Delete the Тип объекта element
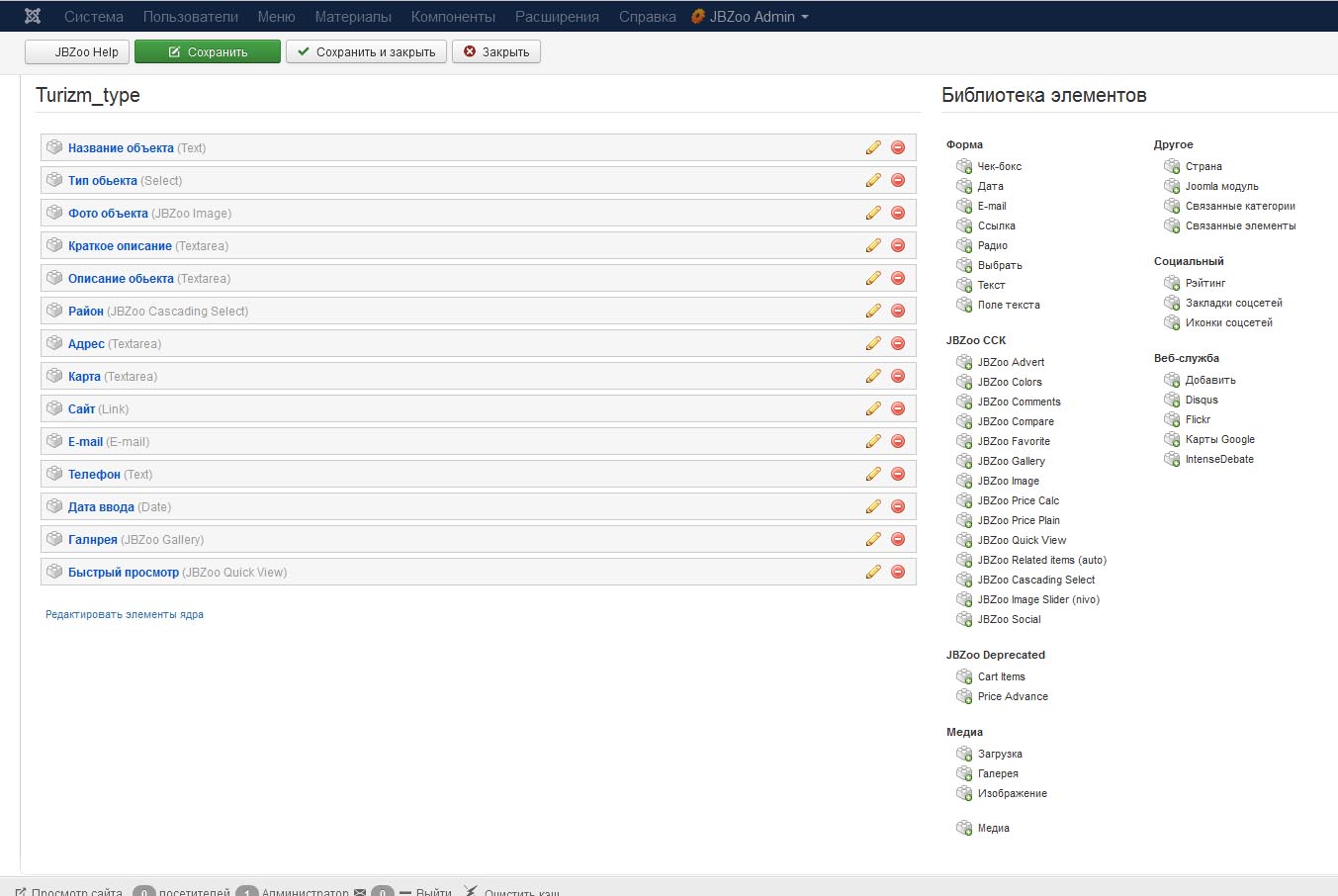The image size is (1338, 896). tap(898, 180)
